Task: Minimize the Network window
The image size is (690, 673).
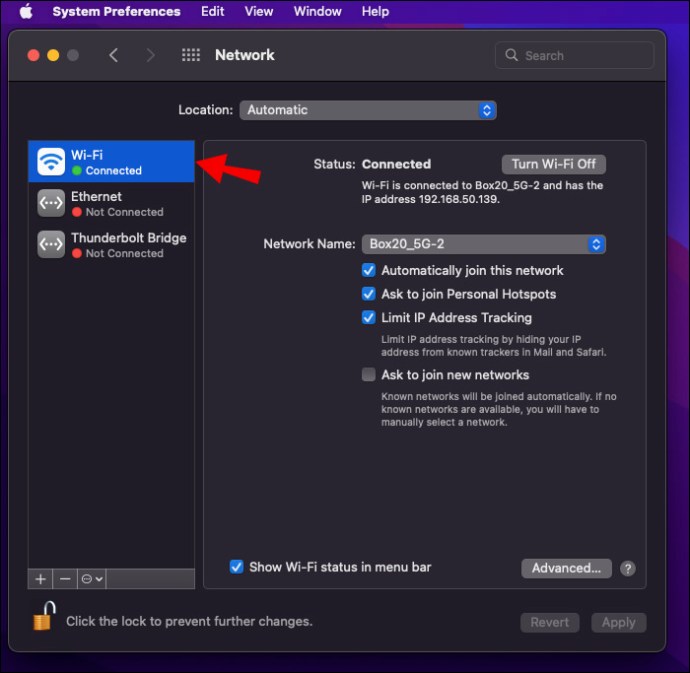Action: pos(53,55)
